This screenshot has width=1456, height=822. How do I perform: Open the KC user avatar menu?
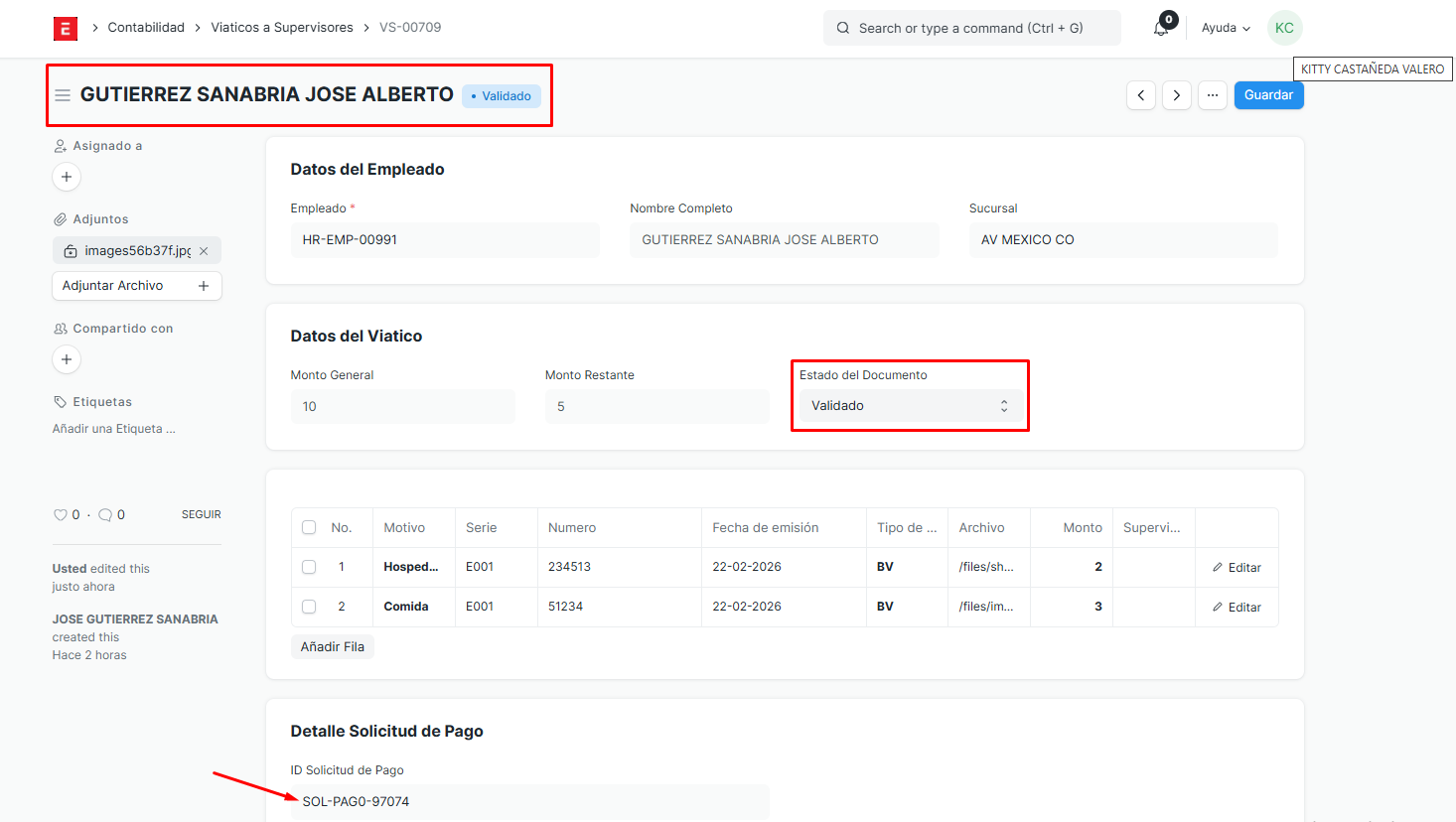pyautogui.click(x=1284, y=28)
